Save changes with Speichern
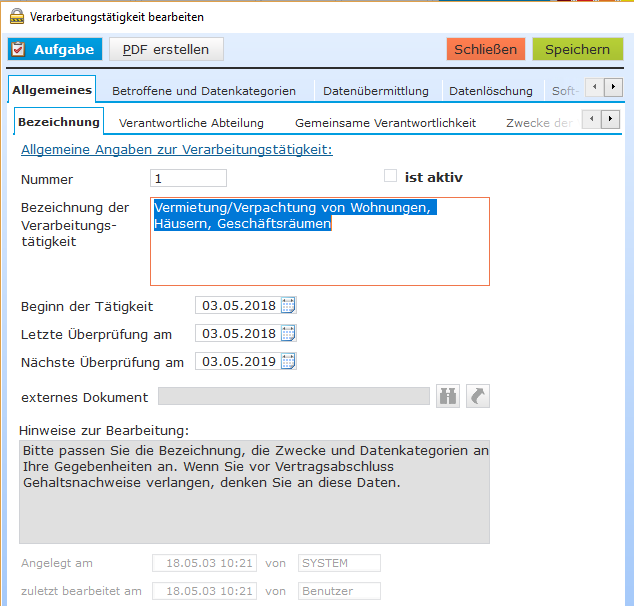 pyautogui.click(x=577, y=49)
